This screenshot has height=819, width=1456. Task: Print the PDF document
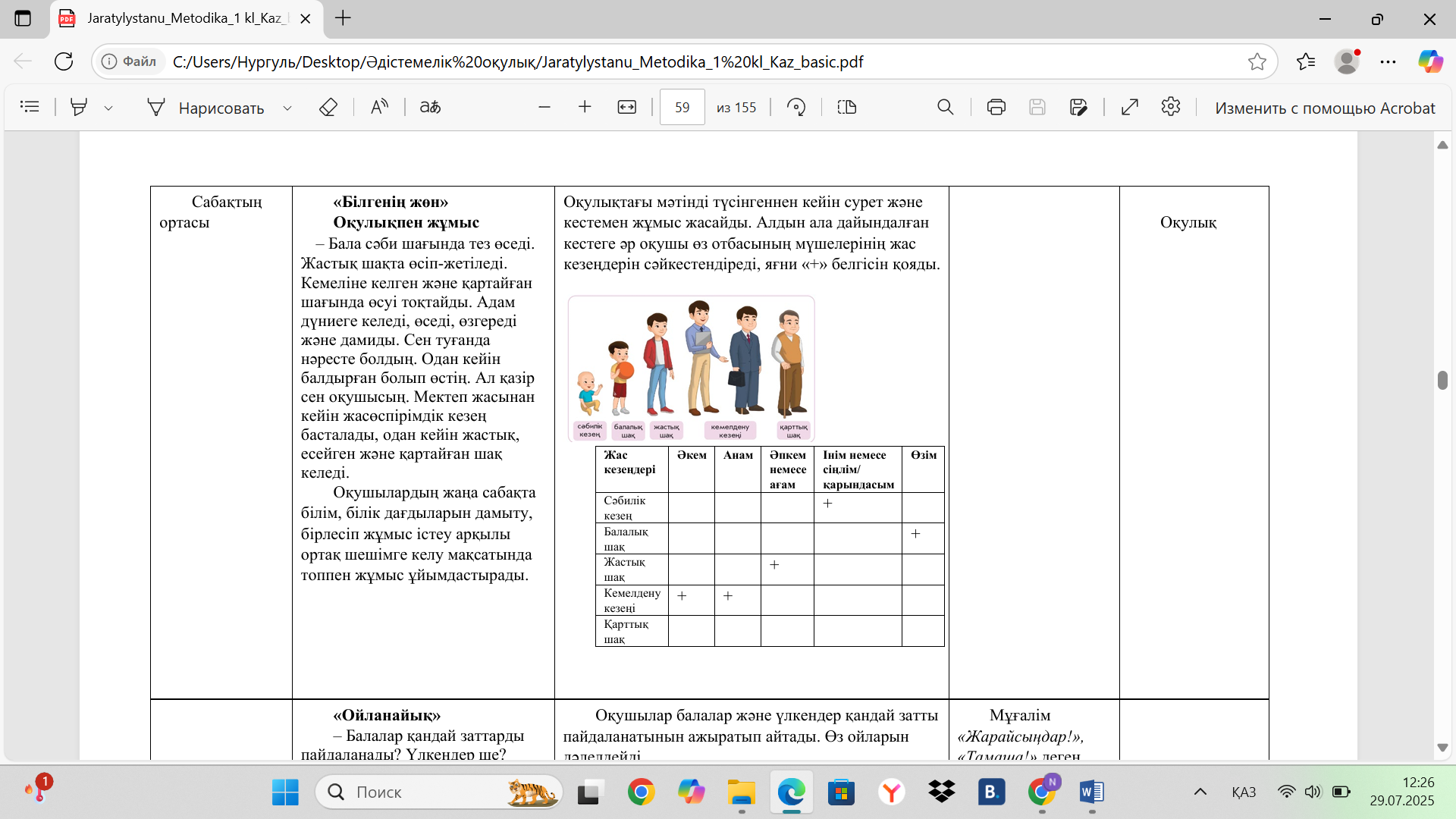(x=996, y=107)
